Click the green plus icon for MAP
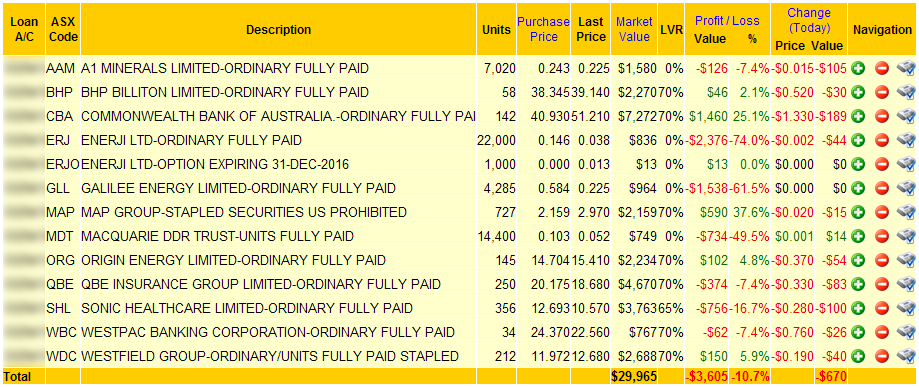The width and height of the screenshot is (919, 387). [859, 212]
